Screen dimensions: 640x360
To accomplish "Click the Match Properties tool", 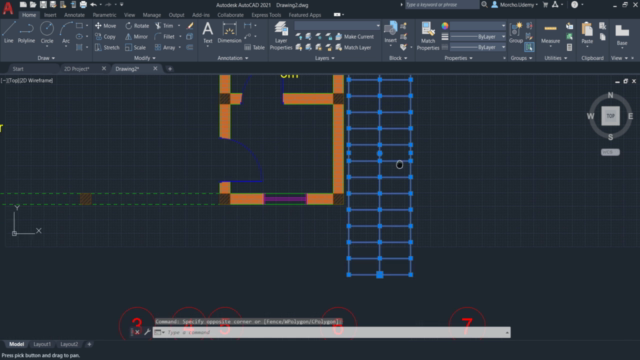I will [428, 36].
